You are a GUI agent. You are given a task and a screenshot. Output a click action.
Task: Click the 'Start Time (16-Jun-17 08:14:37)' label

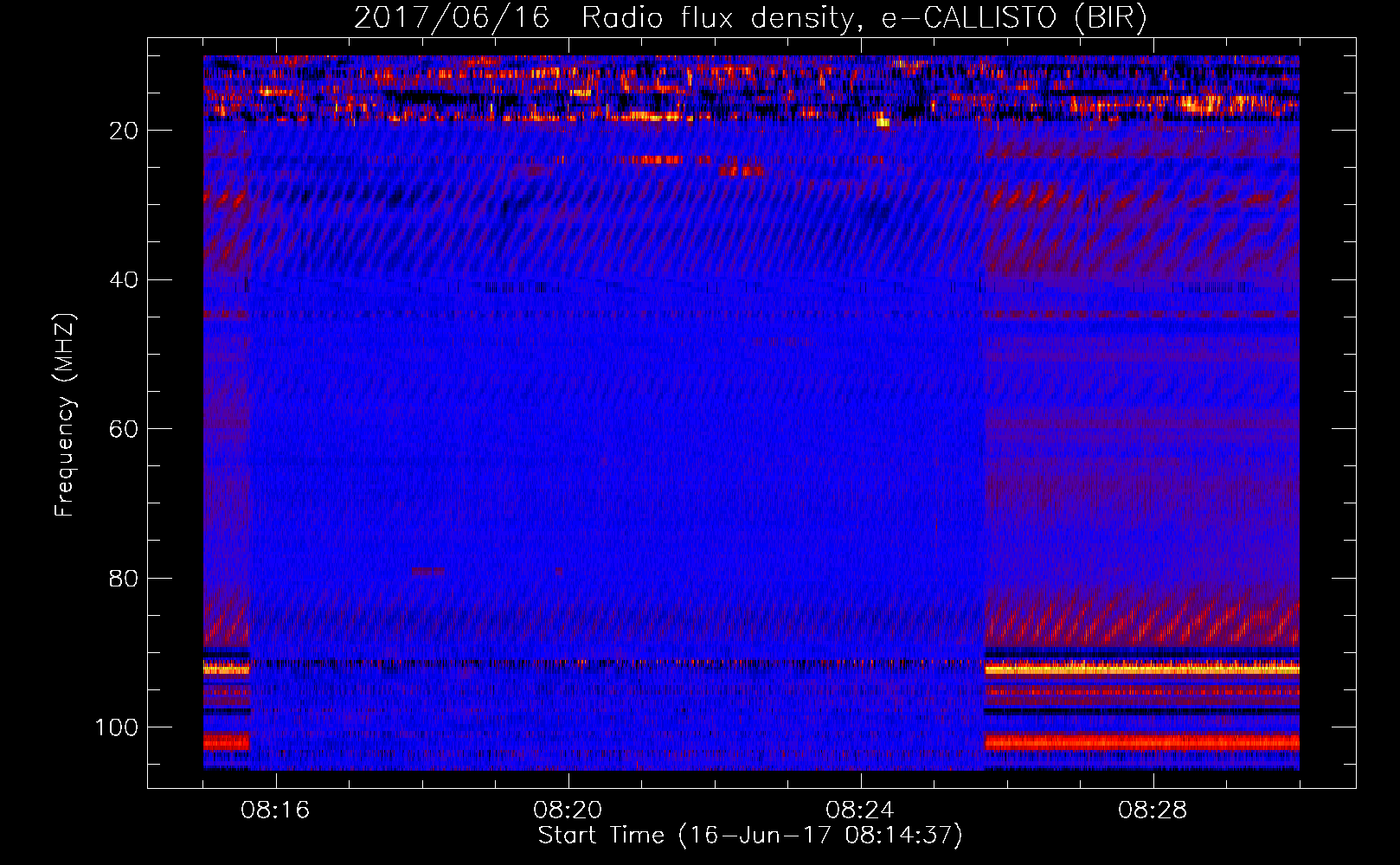[750, 836]
